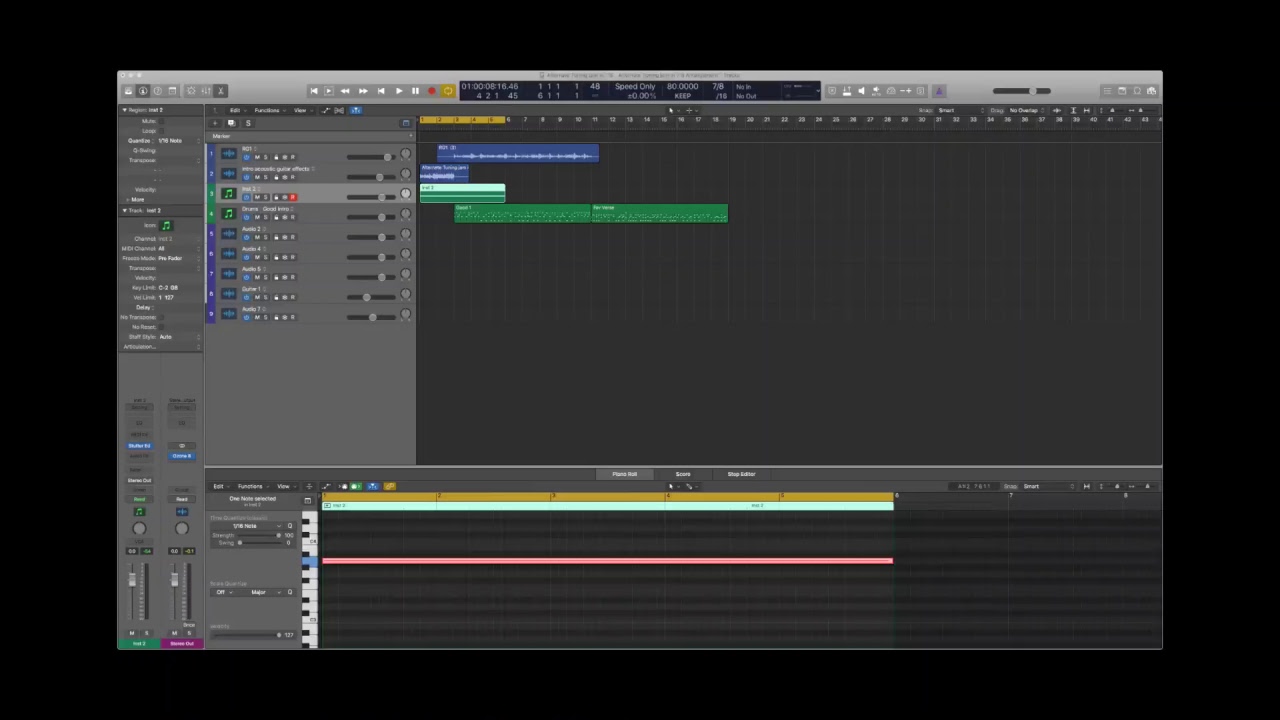
Task: Click Duplicate Track button beside plus
Action: (x=231, y=123)
